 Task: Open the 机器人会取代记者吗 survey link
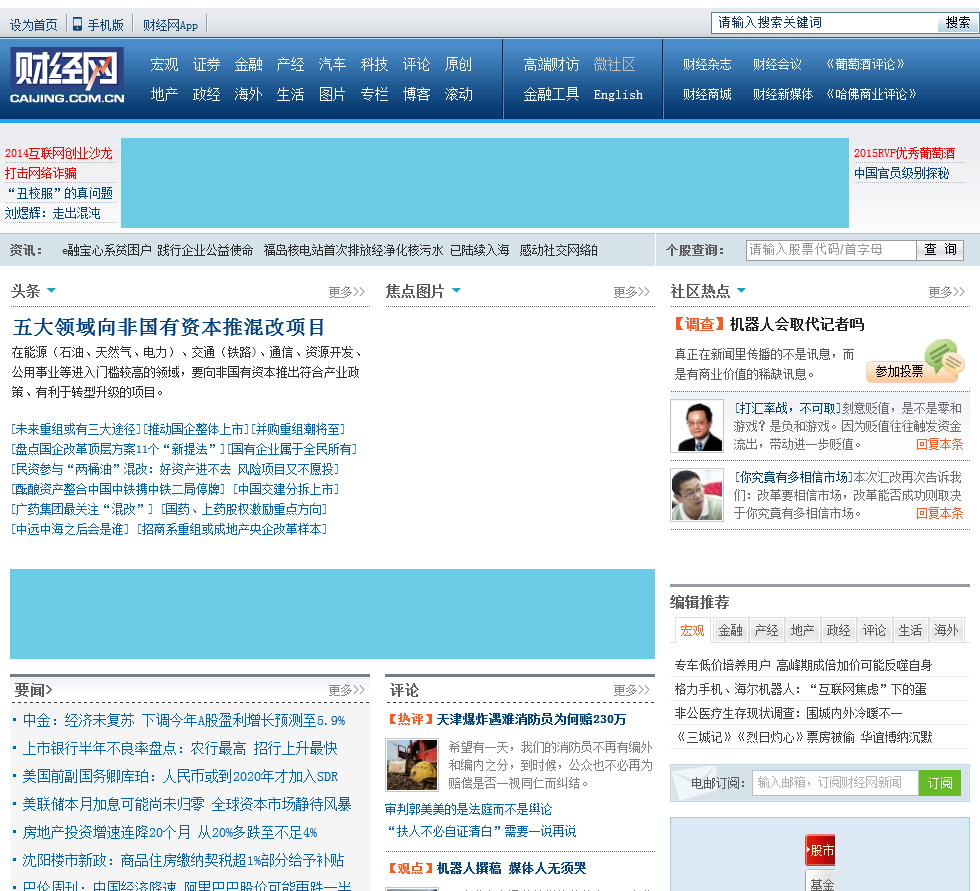[x=797, y=324]
